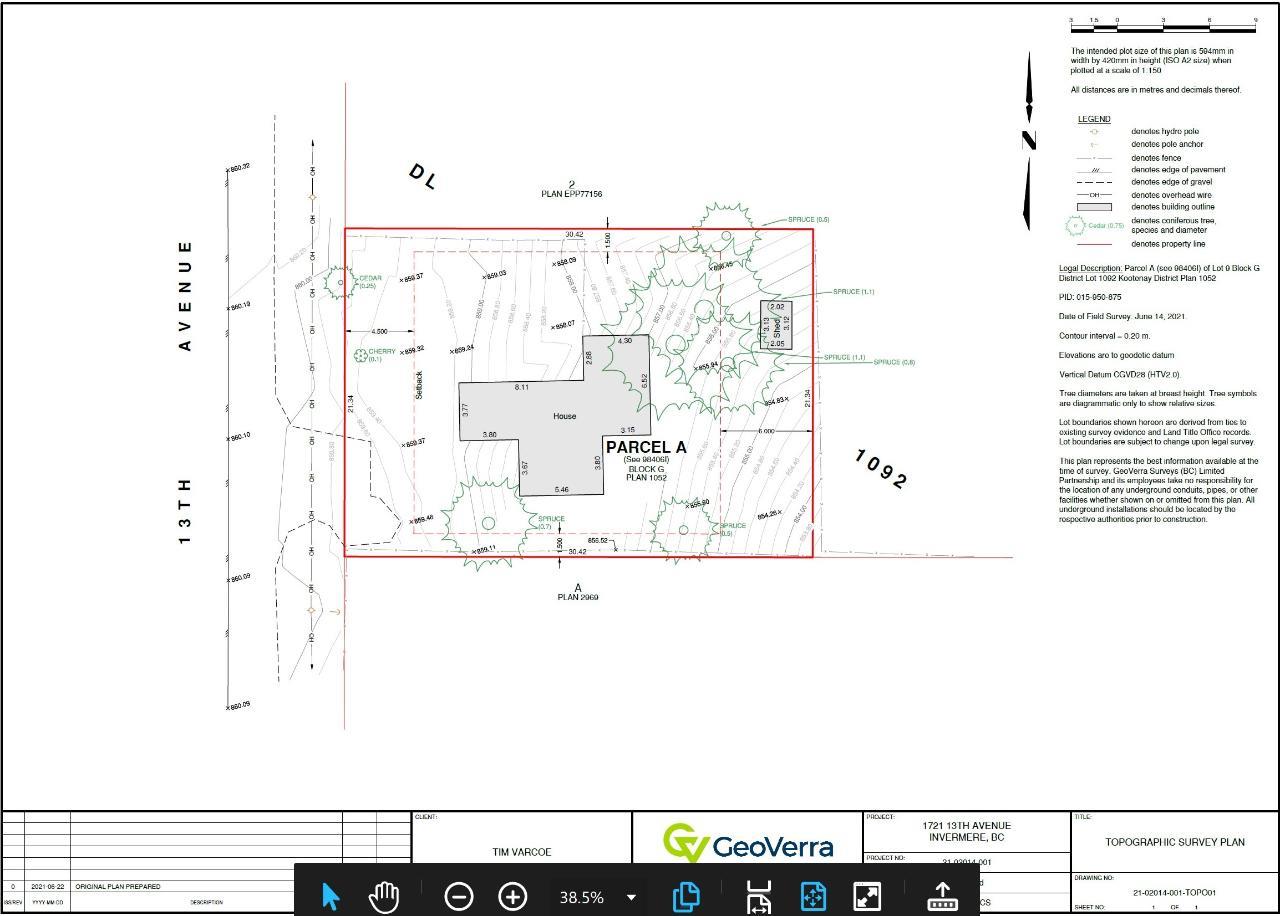Click the GeoVerra logo
This screenshot has width=1280, height=916.
[748, 846]
